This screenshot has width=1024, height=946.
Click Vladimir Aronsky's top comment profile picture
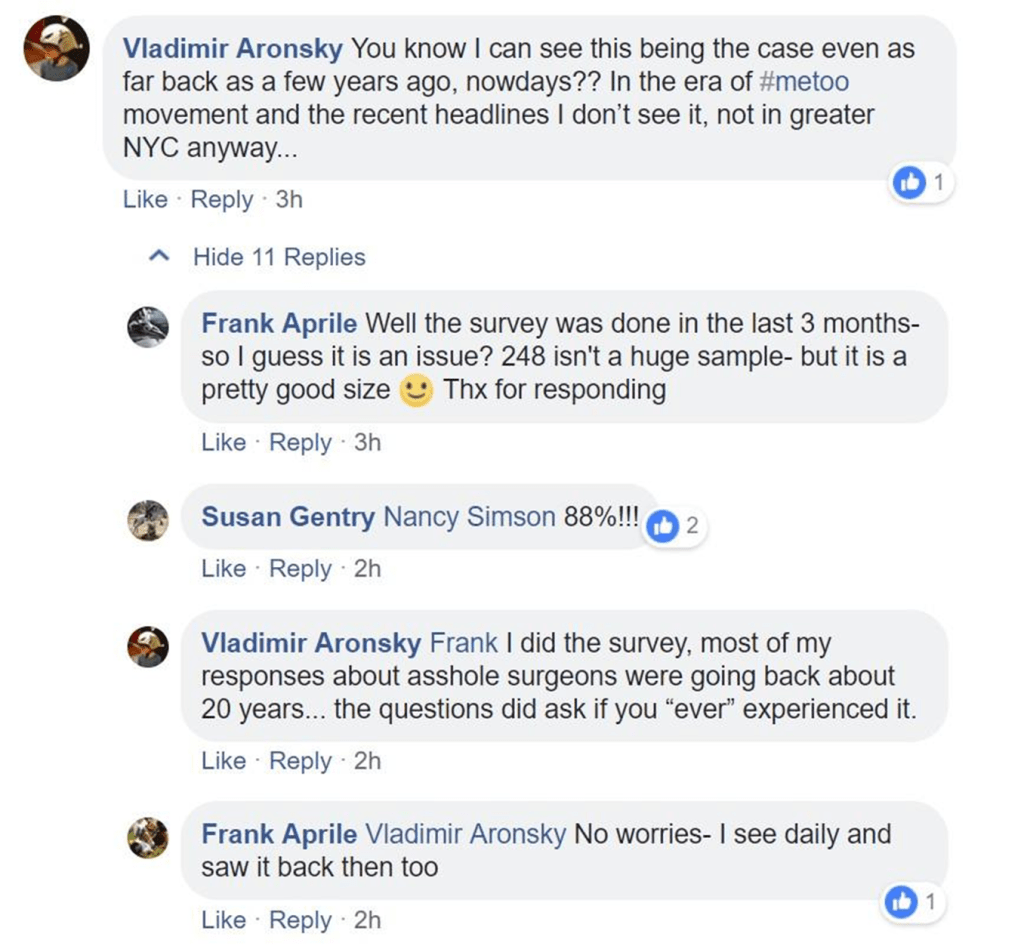pos(57,51)
